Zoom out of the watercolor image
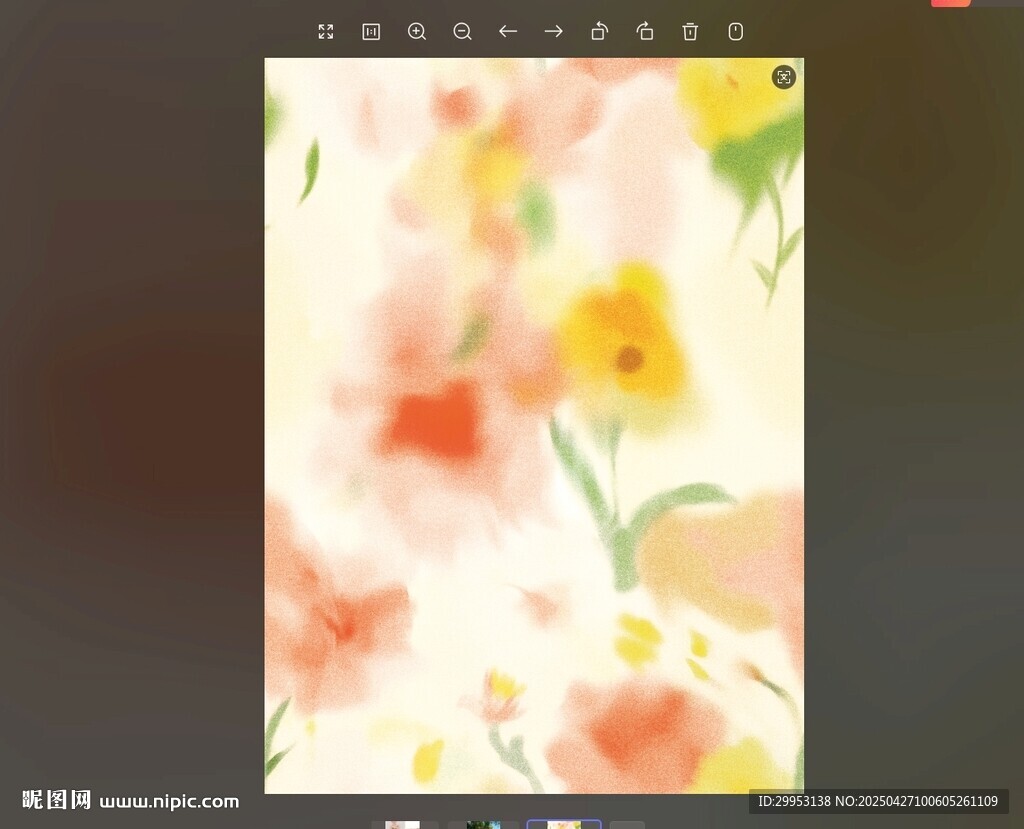Screen dimensions: 1024x829 point(462,31)
